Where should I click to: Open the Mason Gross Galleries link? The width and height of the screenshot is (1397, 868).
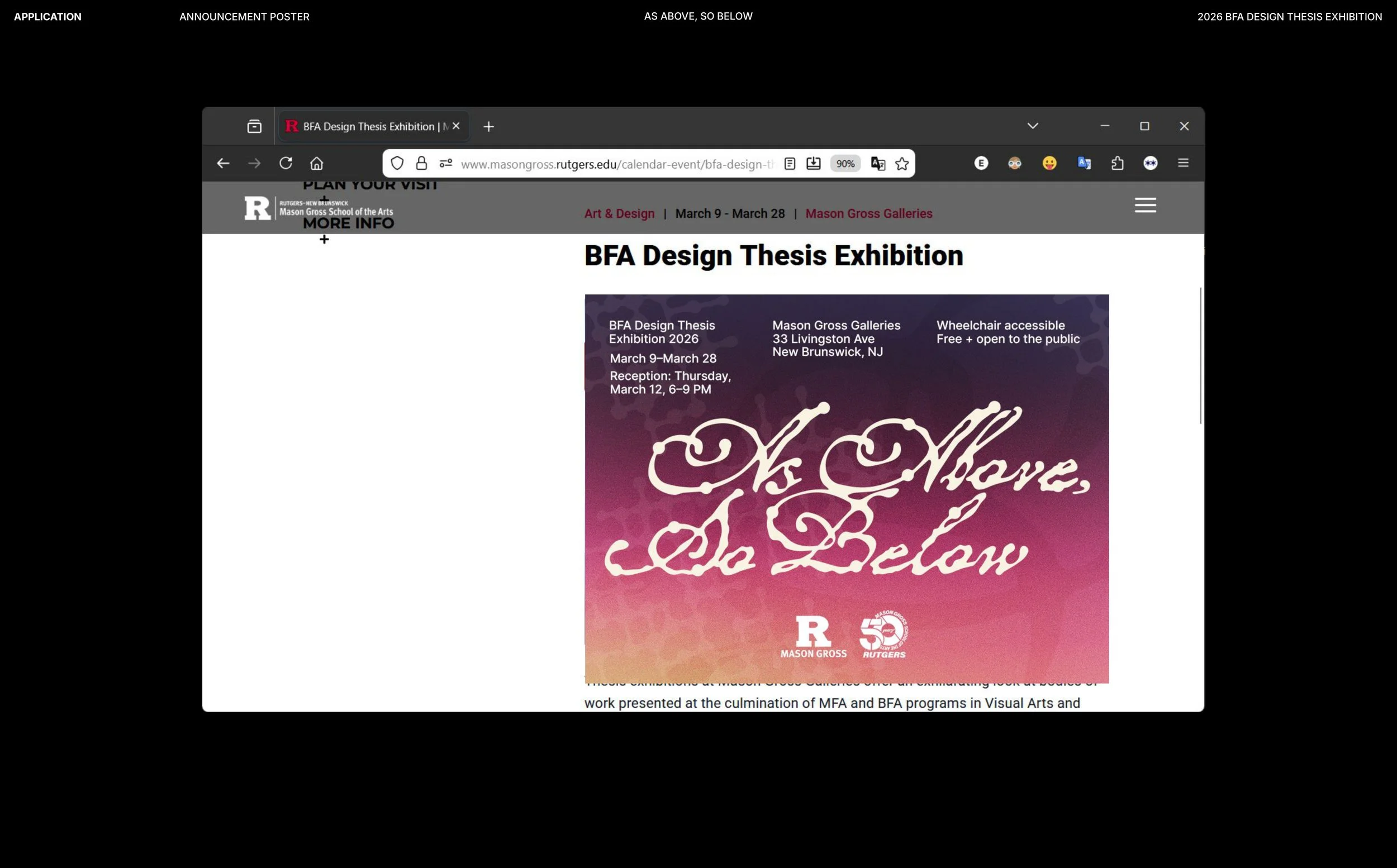[868, 213]
